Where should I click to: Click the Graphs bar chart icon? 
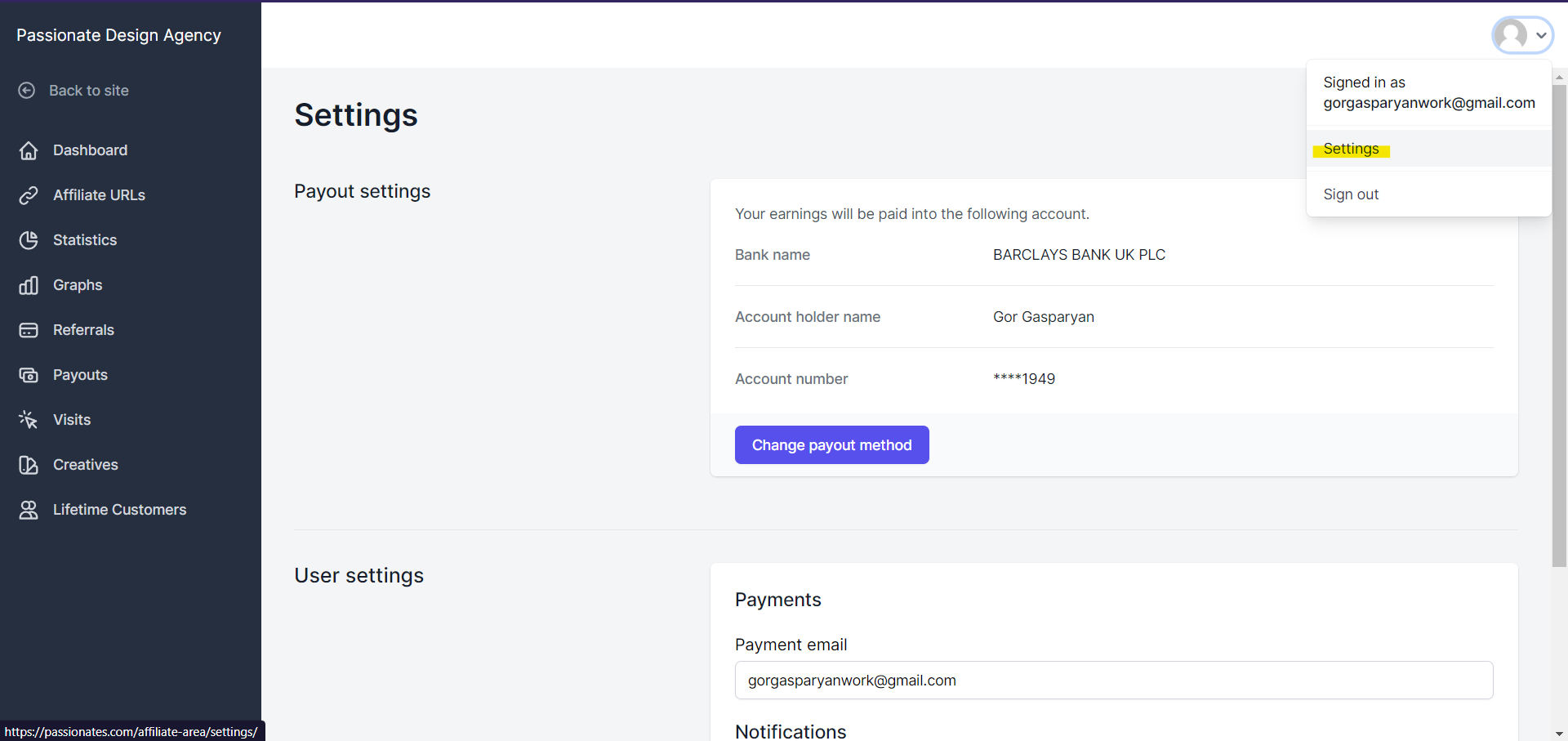(29, 285)
